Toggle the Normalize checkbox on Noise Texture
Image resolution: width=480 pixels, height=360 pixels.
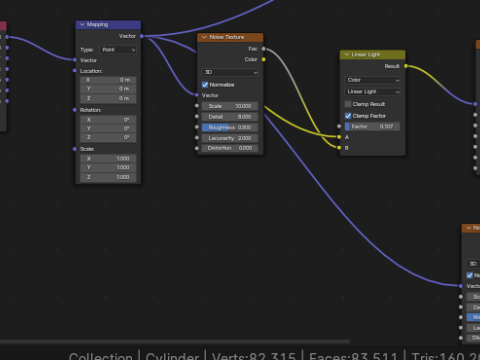(x=205, y=85)
